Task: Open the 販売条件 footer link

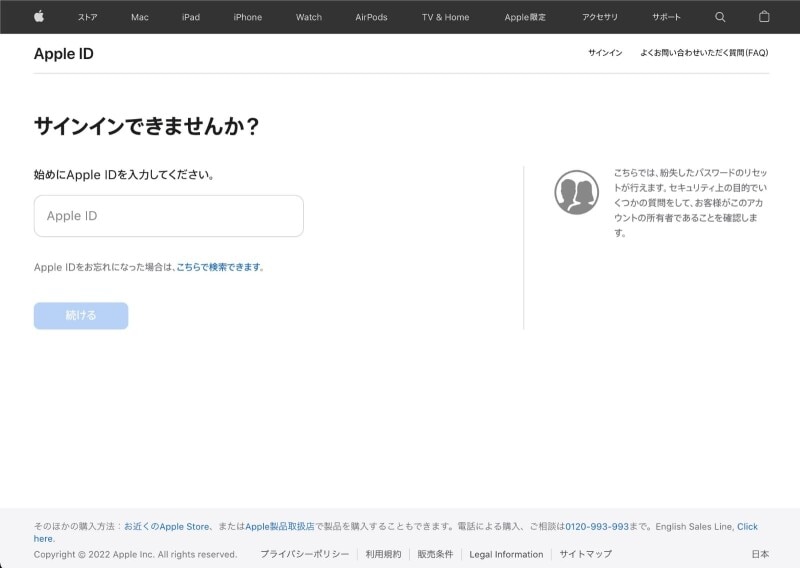Action: coord(435,554)
